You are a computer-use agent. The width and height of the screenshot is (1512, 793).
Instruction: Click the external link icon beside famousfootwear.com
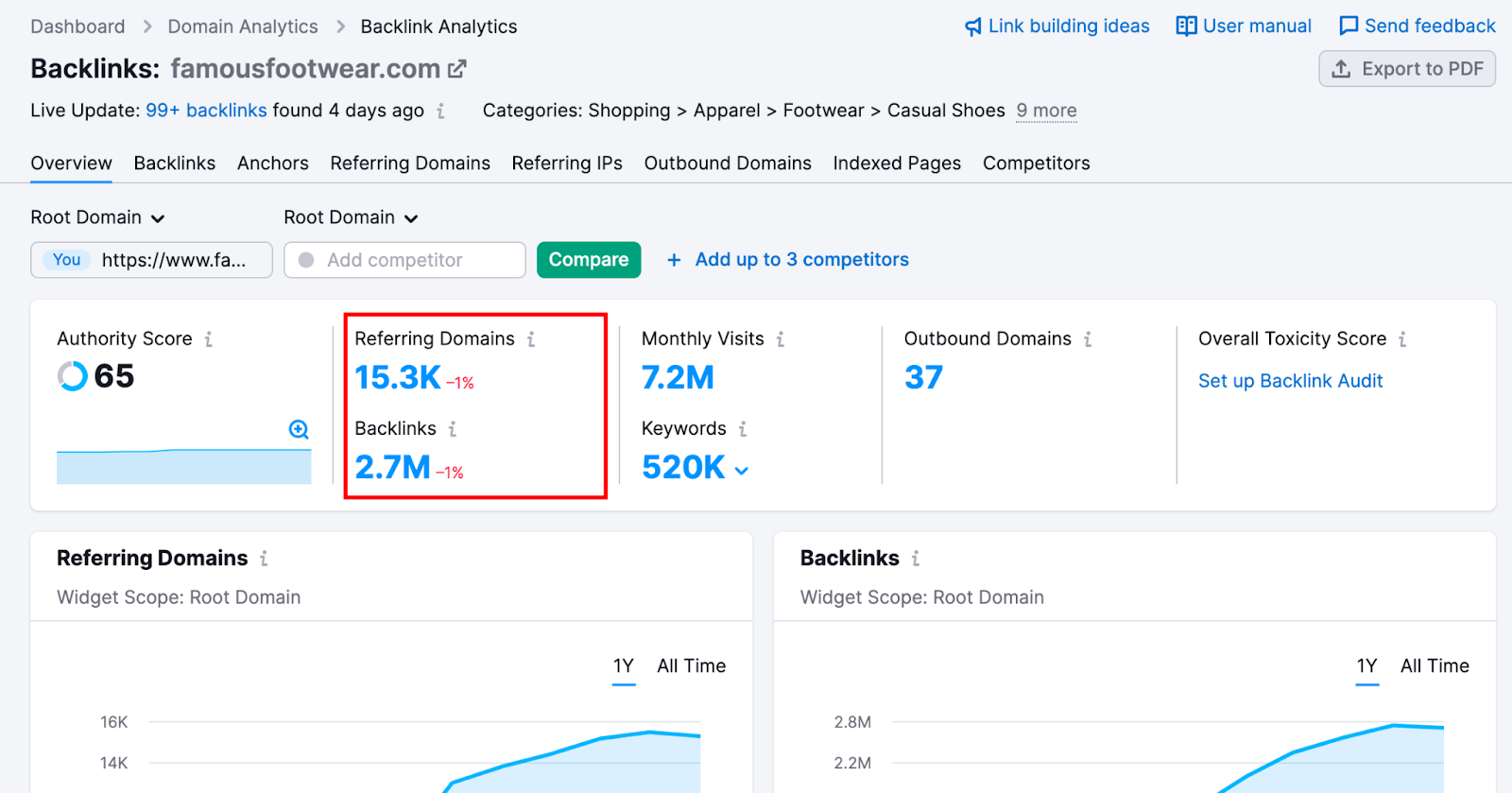click(457, 69)
